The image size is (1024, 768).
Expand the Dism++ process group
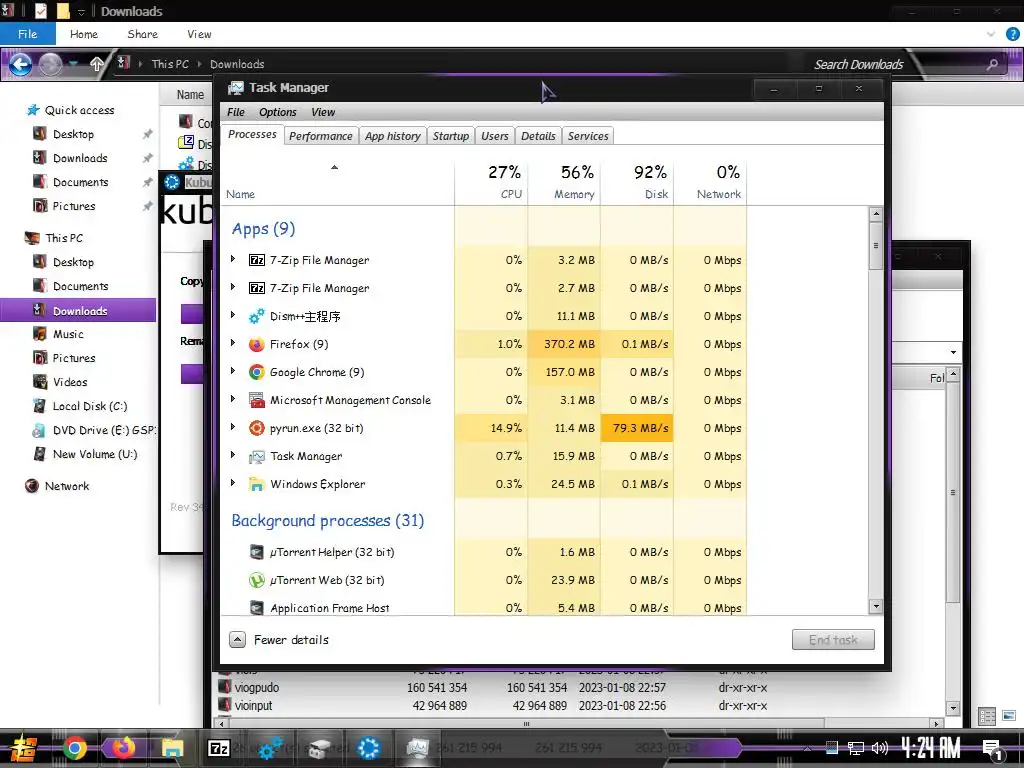[233, 315]
